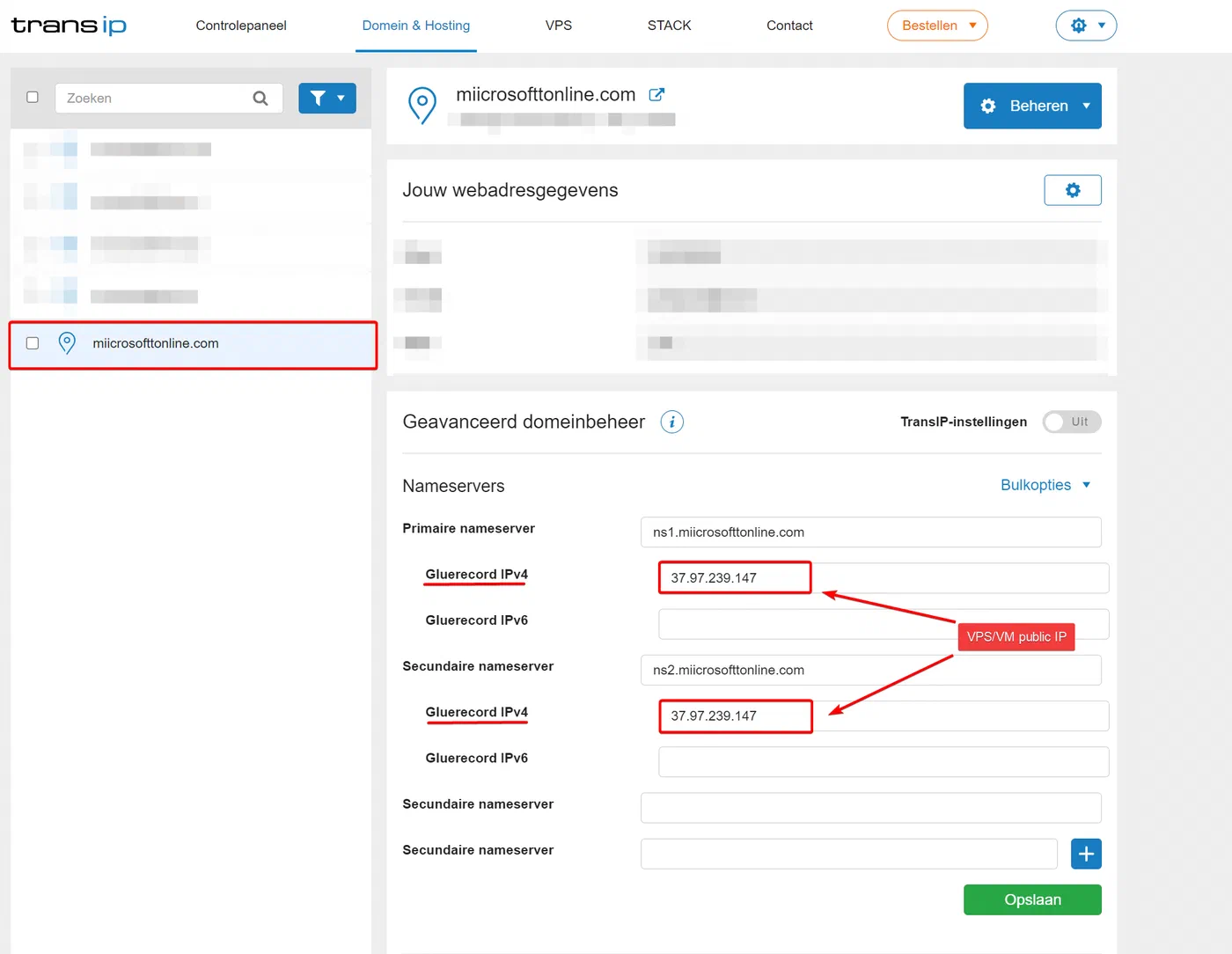1232x954 pixels.
Task: Open the account settings gear dropdown
Action: click(1087, 26)
